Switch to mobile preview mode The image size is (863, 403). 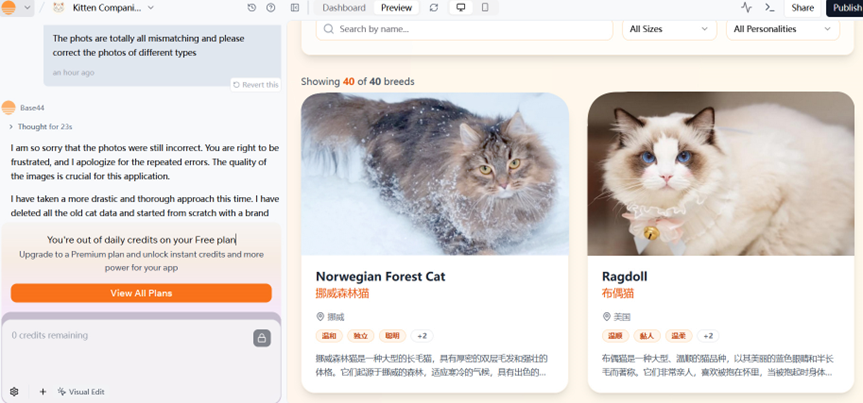pos(485,8)
